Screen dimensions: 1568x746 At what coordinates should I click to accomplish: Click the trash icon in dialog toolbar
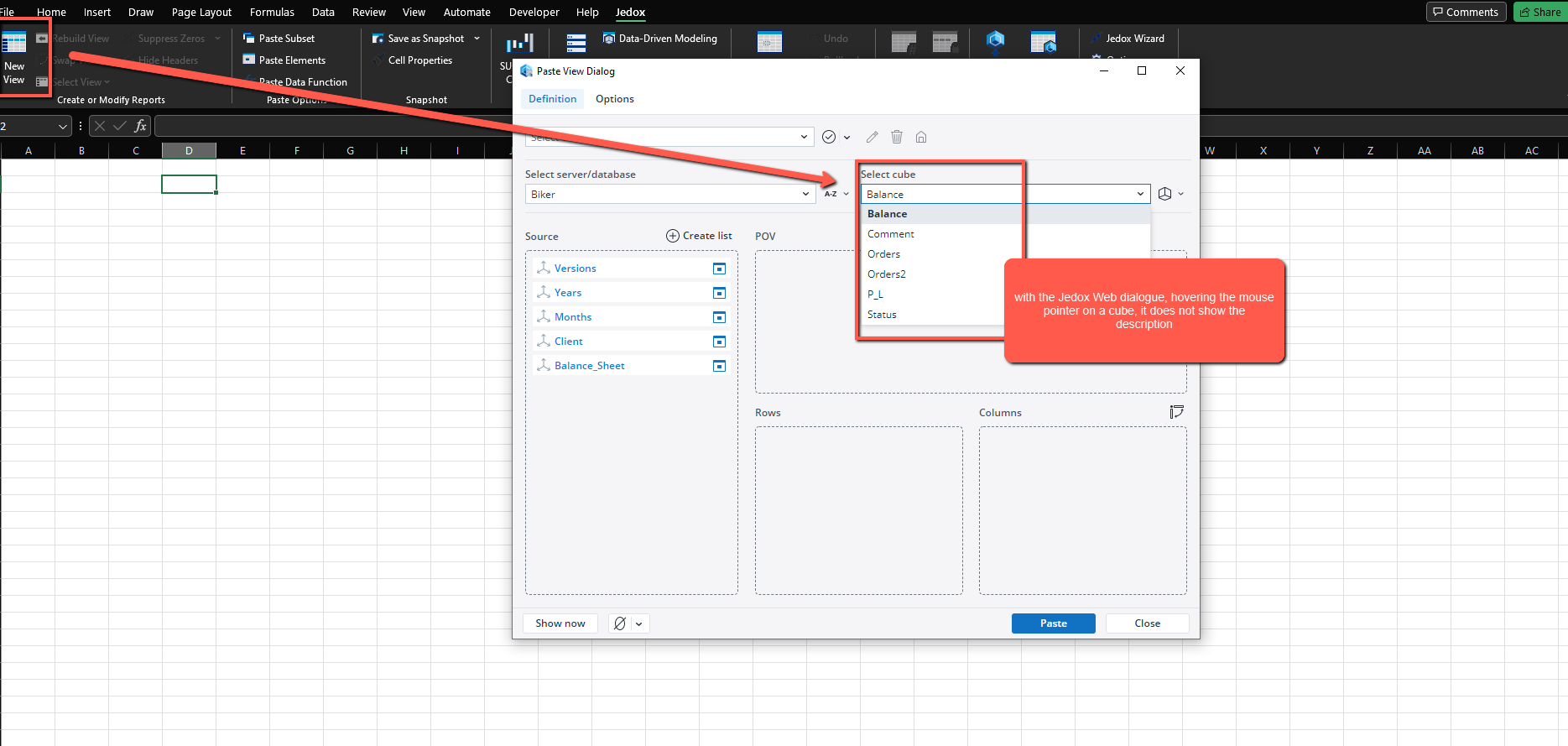coord(897,137)
